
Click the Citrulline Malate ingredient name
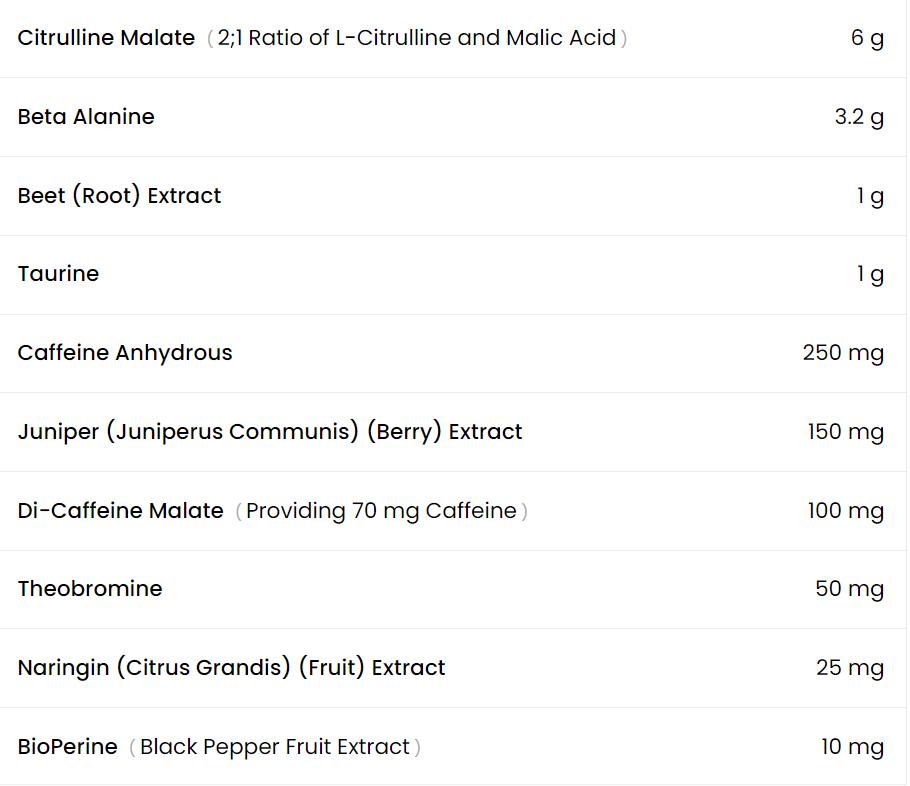click(x=106, y=38)
